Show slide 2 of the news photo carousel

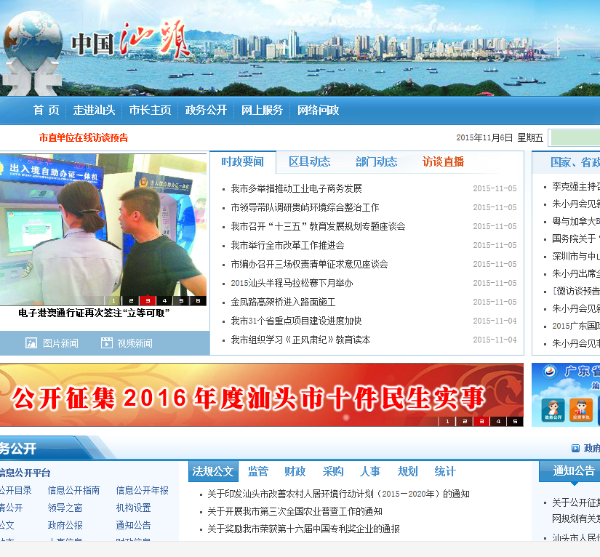[x=131, y=301]
